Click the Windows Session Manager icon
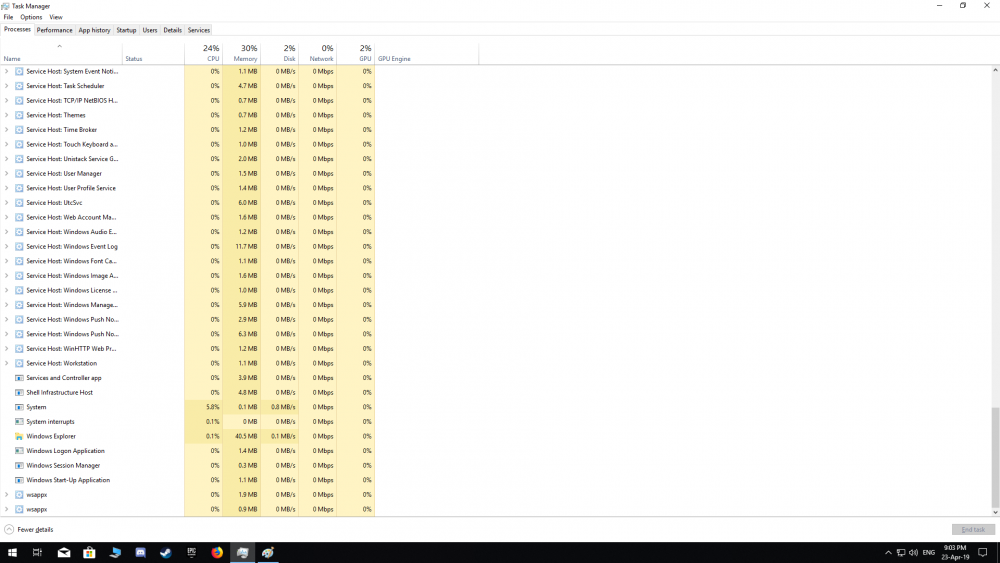The width and height of the screenshot is (1000, 563). [x=19, y=465]
